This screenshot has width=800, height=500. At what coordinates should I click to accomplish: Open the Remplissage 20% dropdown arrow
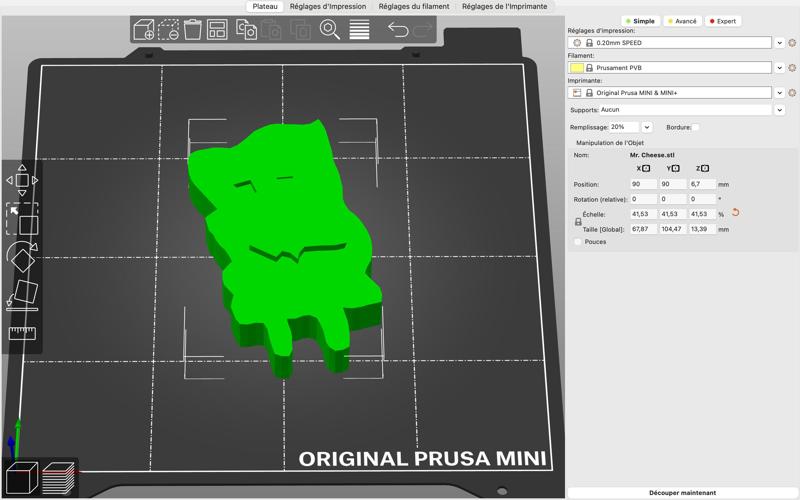pyautogui.click(x=646, y=127)
